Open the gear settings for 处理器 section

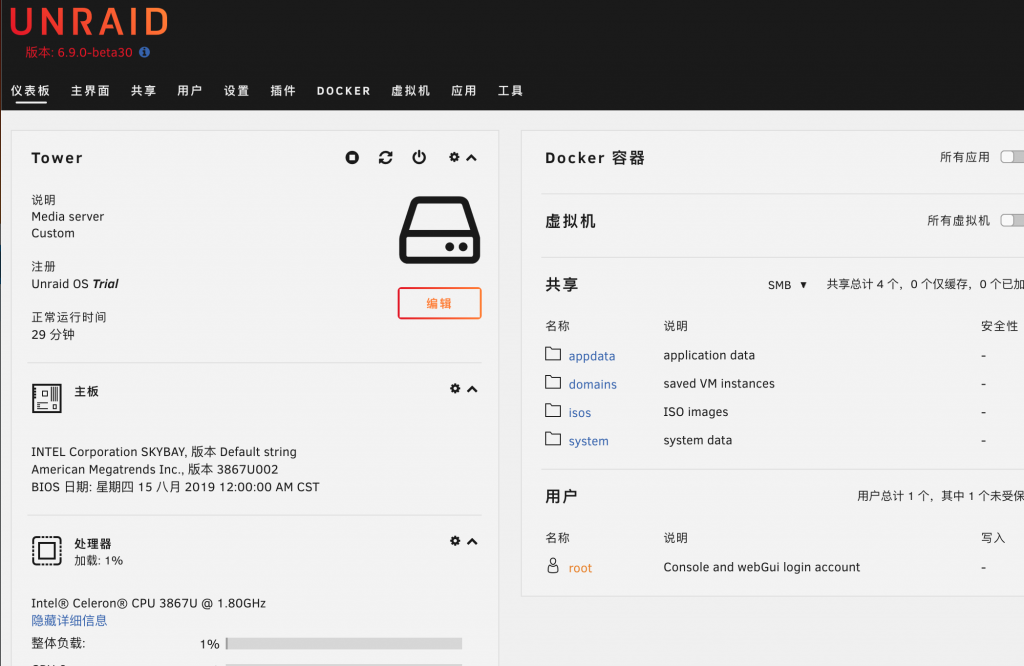click(x=455, y=541)
